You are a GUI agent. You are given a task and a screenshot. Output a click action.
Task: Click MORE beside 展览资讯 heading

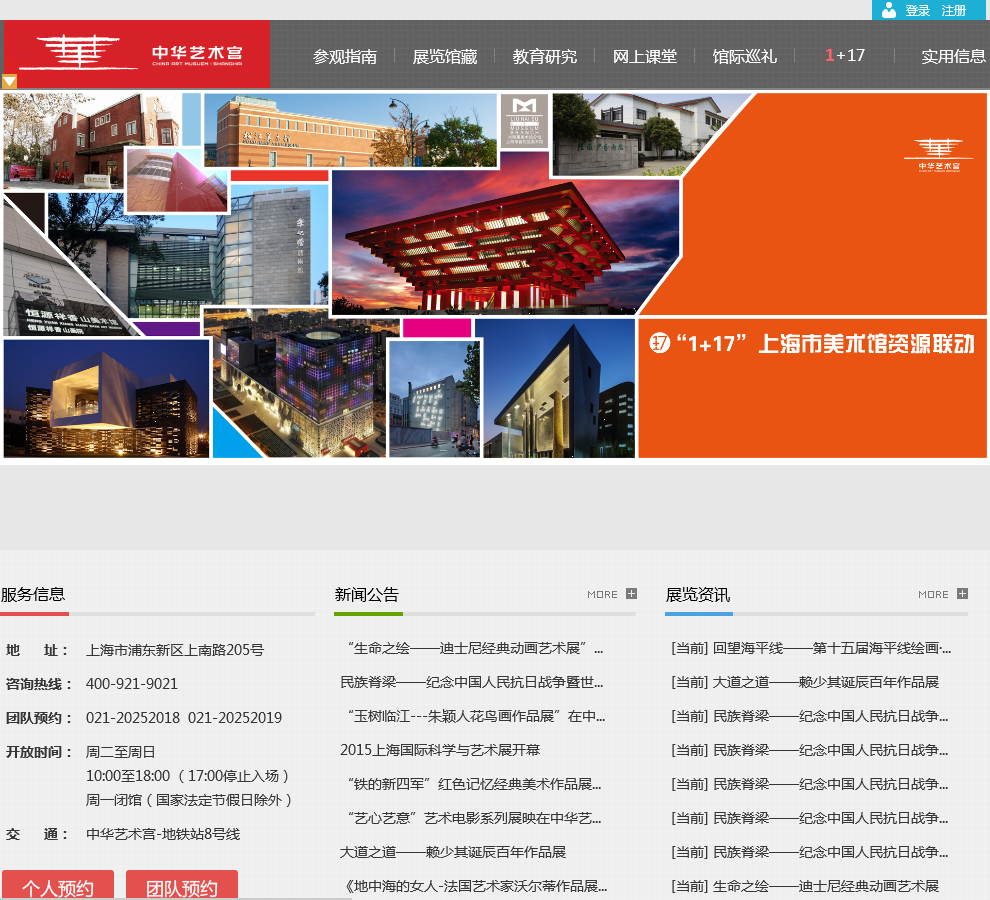coord(933,594)
